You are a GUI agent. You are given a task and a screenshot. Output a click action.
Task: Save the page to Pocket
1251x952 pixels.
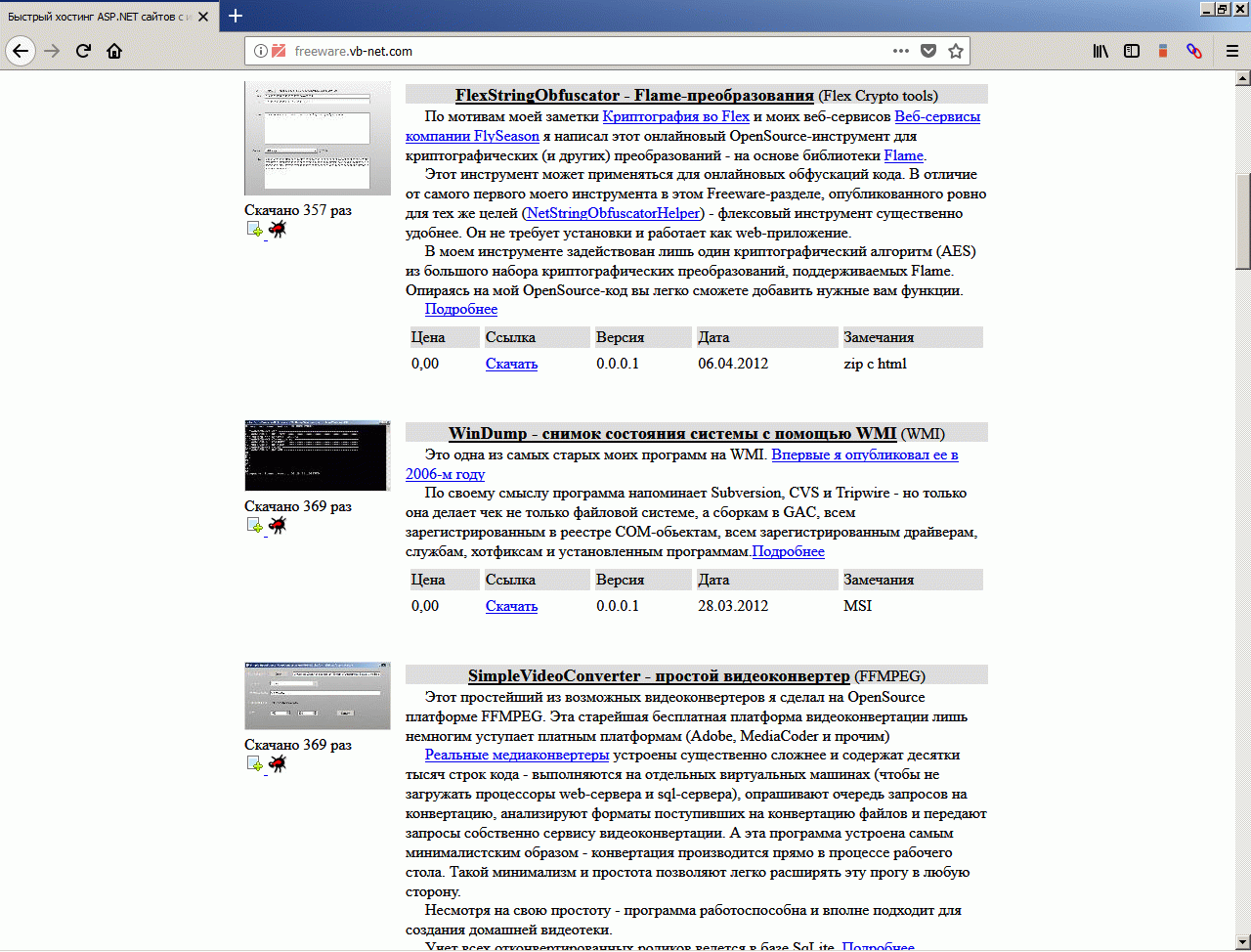tap(928, 51)
